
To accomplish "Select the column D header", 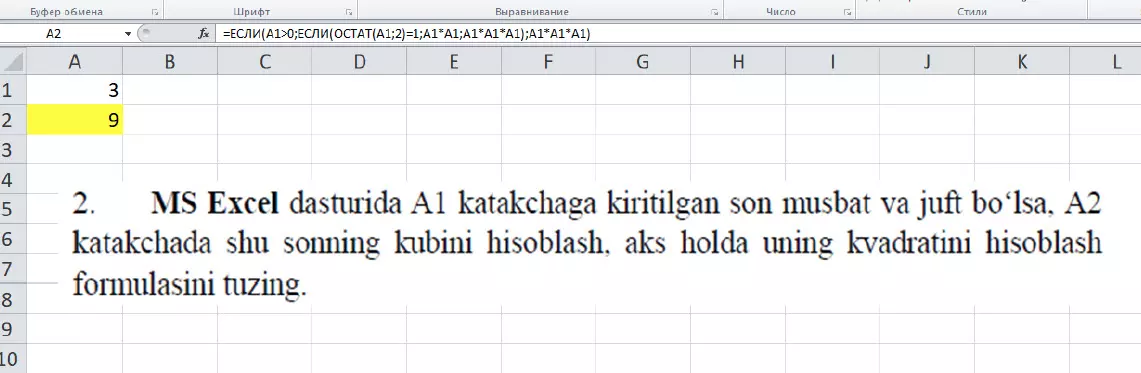I will 359,63.
